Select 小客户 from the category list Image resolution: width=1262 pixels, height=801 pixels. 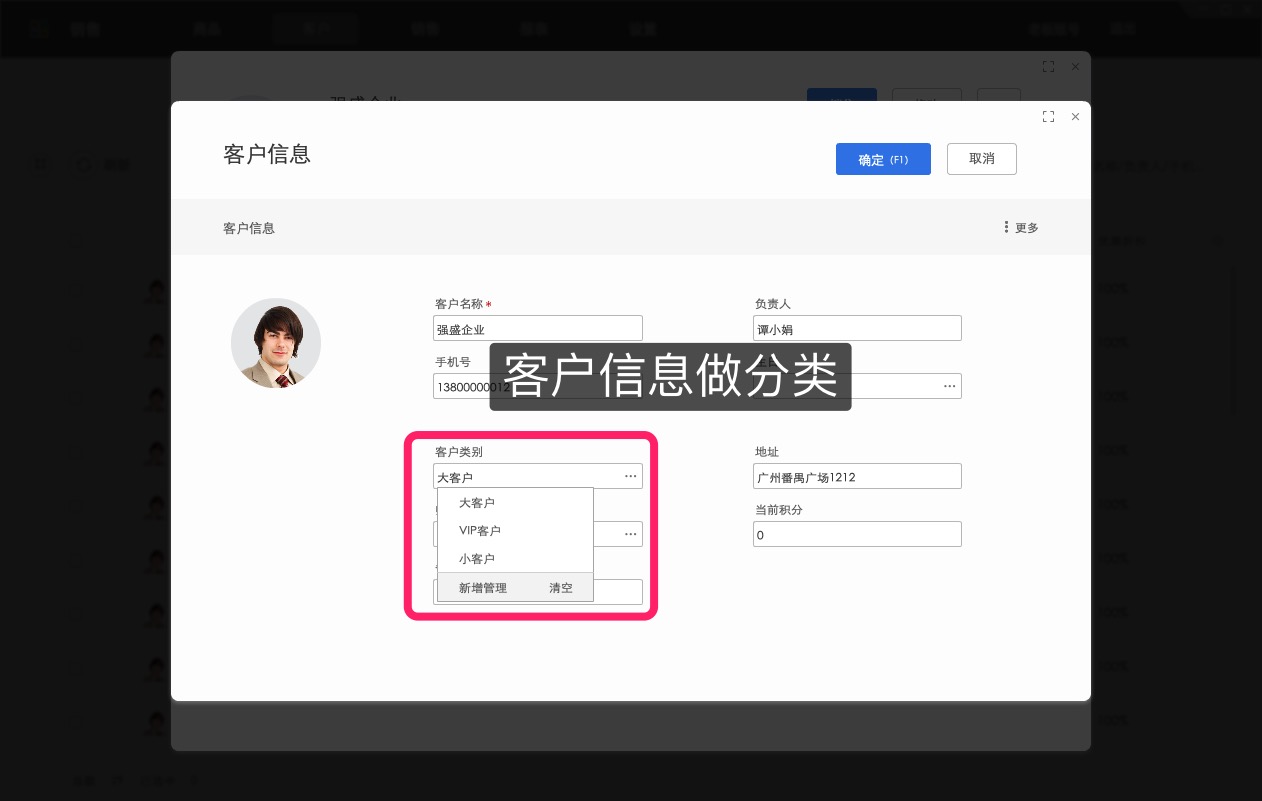pos(477,559)
